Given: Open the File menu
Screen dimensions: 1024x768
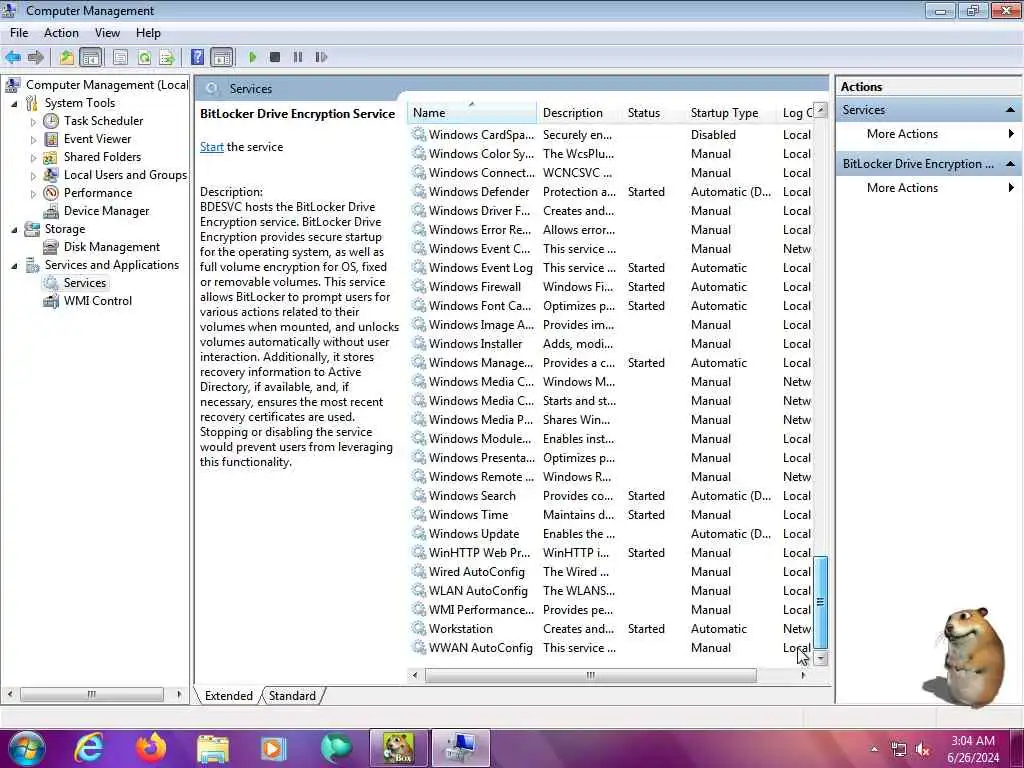Looking at the screenshot, I should (x=19, y=33).
